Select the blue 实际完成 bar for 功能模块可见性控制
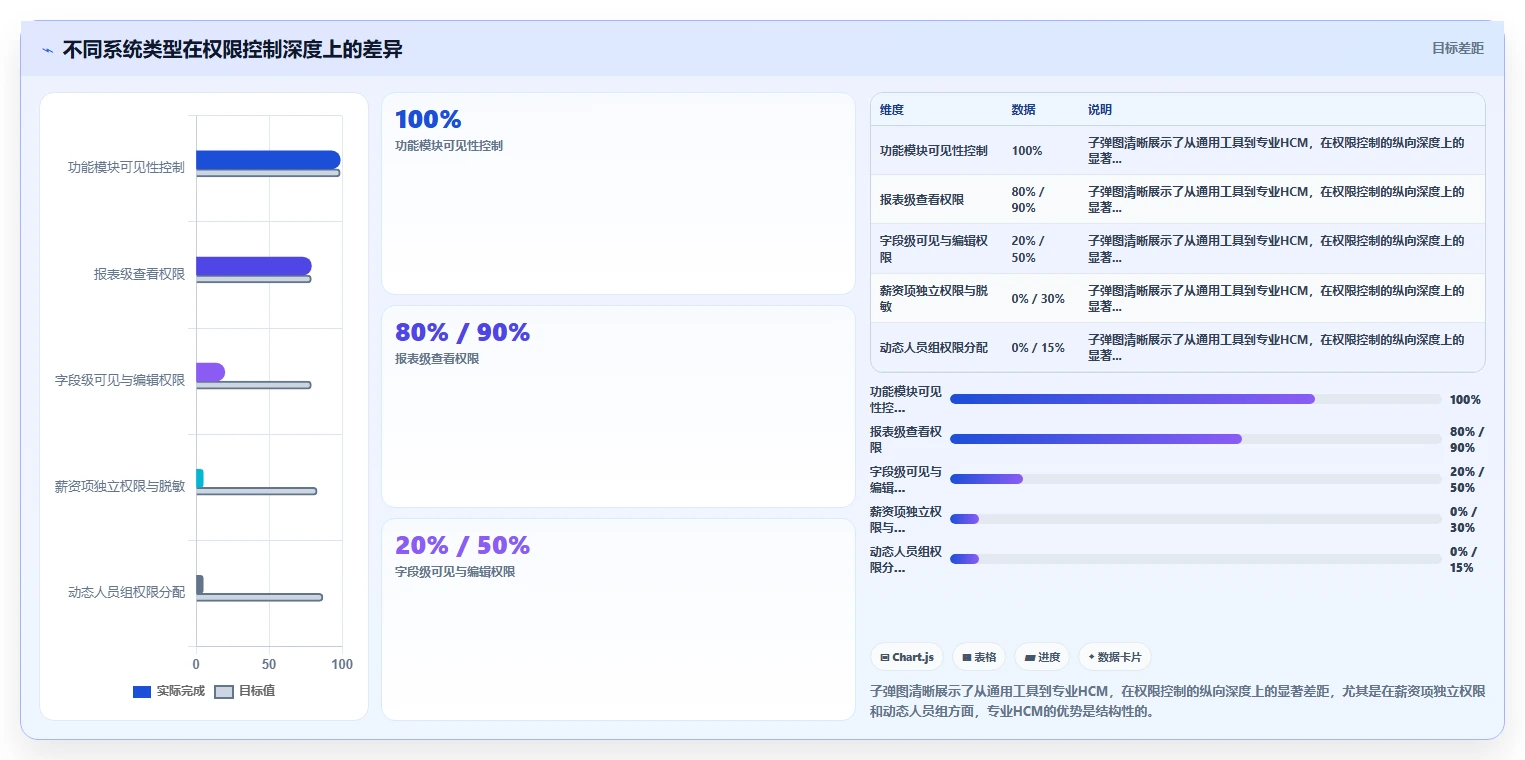1525x760 pixels. pos(268,160)
